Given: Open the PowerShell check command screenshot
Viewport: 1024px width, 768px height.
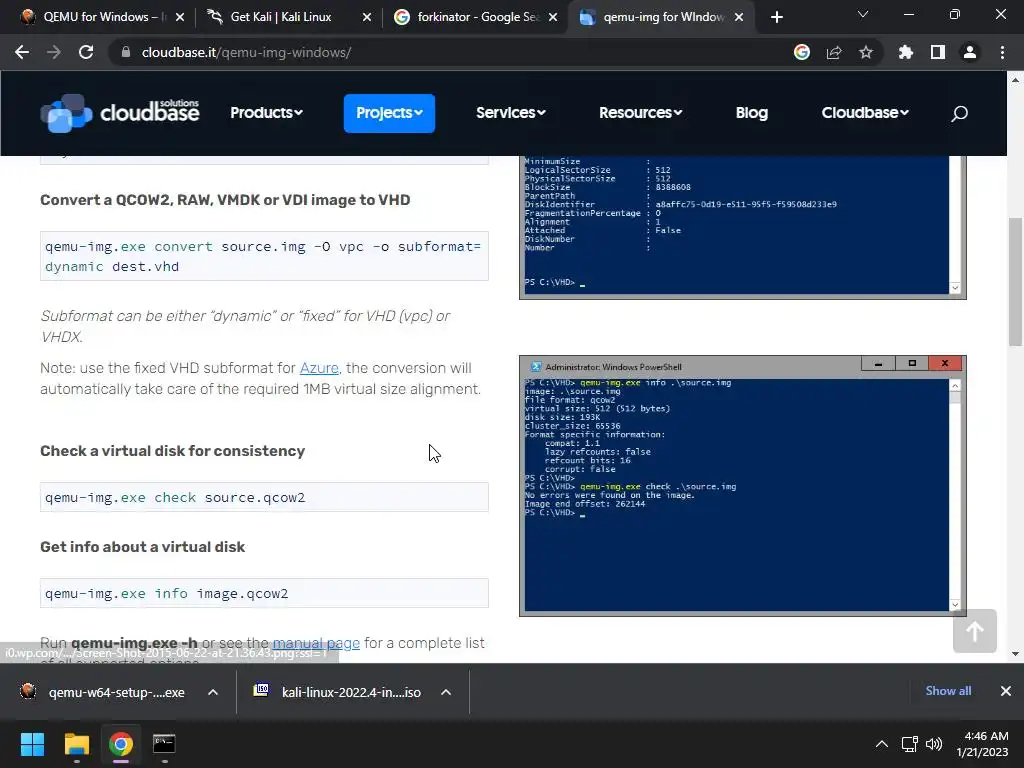Looking at the screenshot, I should pyautogui.click(x=743, y=486).
